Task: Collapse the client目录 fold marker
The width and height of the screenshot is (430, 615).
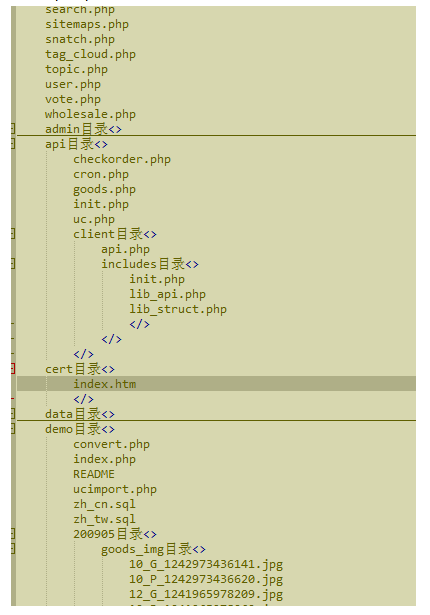Action: [x=13, y=234]
